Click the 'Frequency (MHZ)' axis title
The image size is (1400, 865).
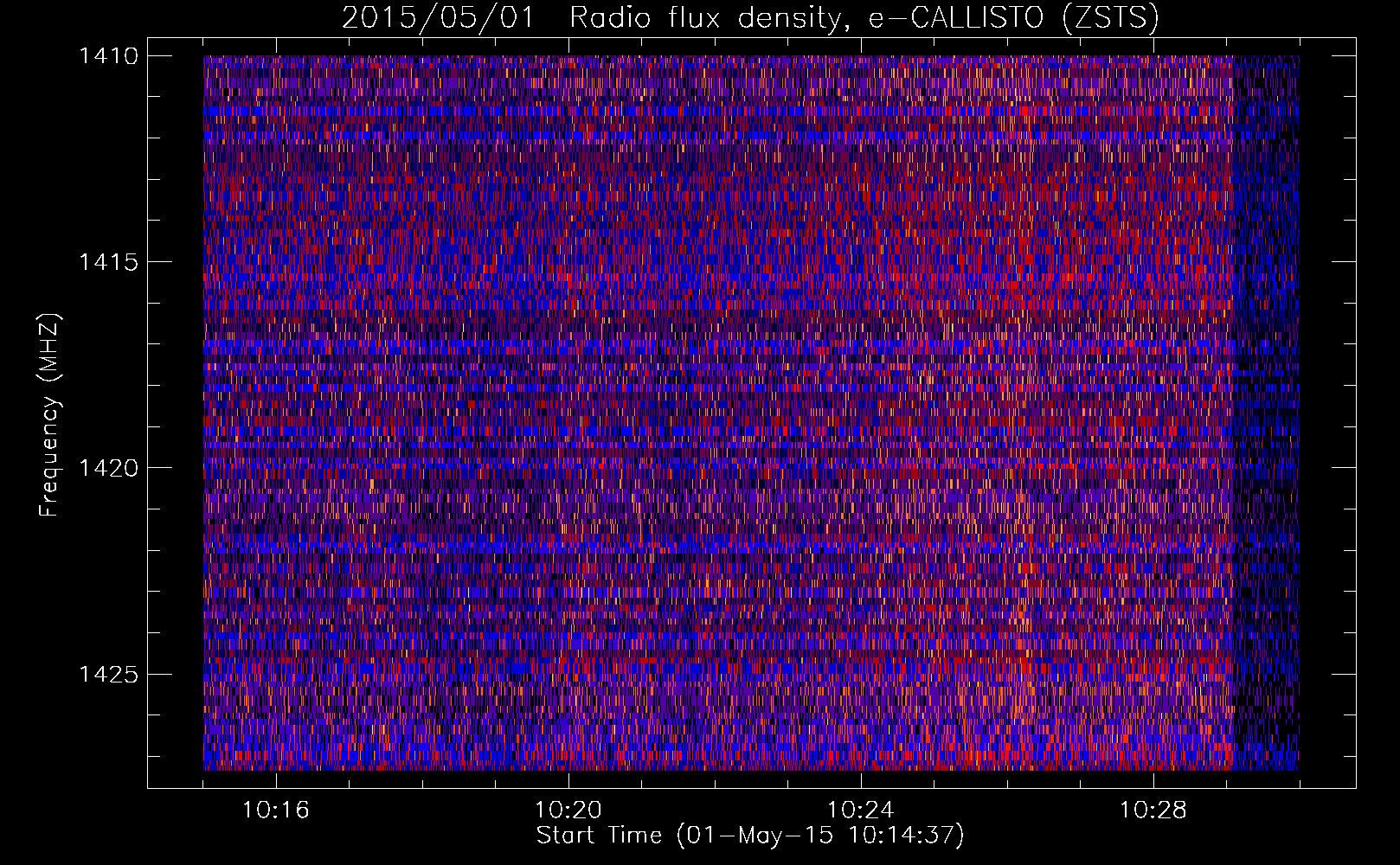click(x=50, y=415)
